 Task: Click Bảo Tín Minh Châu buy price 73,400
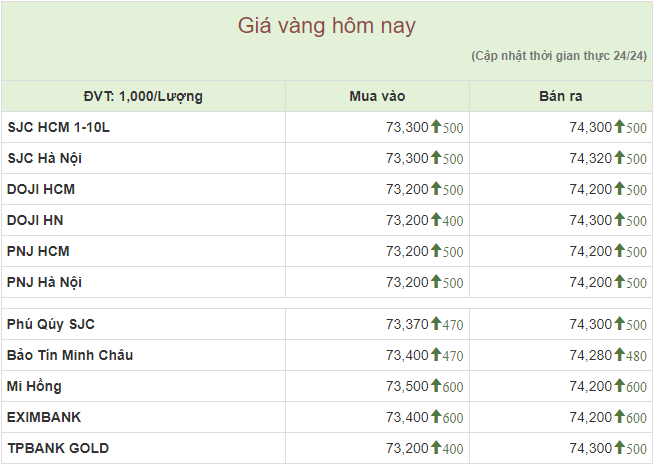pos(407,355)
